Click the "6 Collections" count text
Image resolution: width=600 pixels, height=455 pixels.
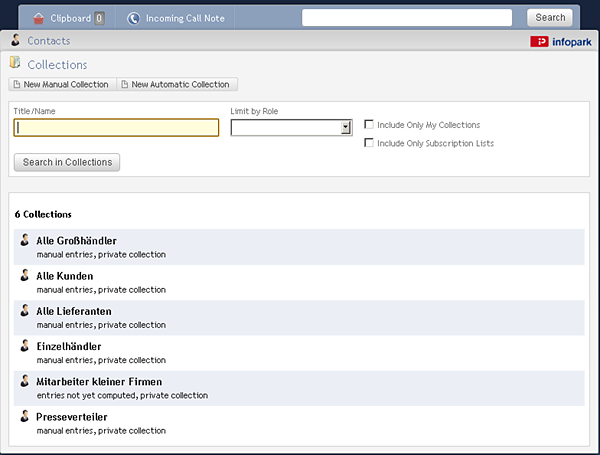(43, 214)
